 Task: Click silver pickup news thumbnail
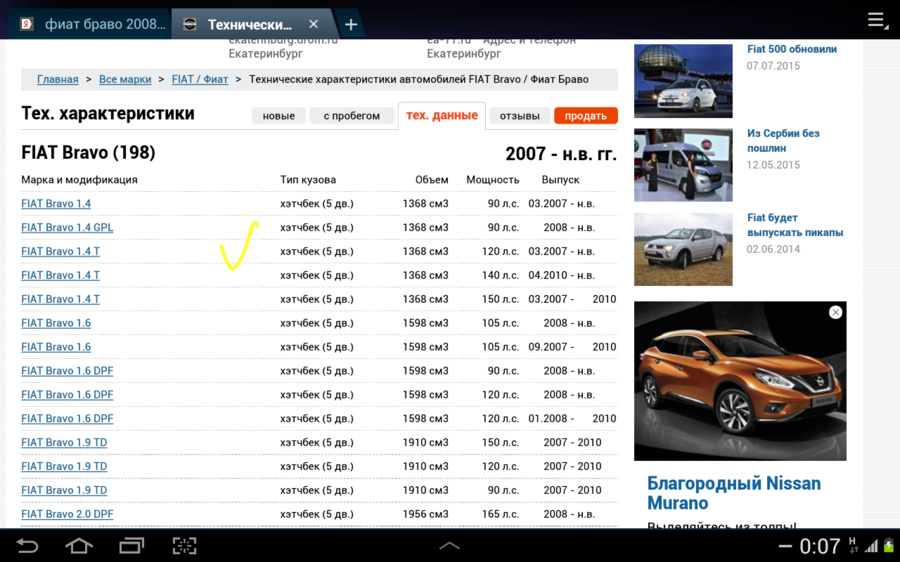pyautogui.click(x=683, y=249)
